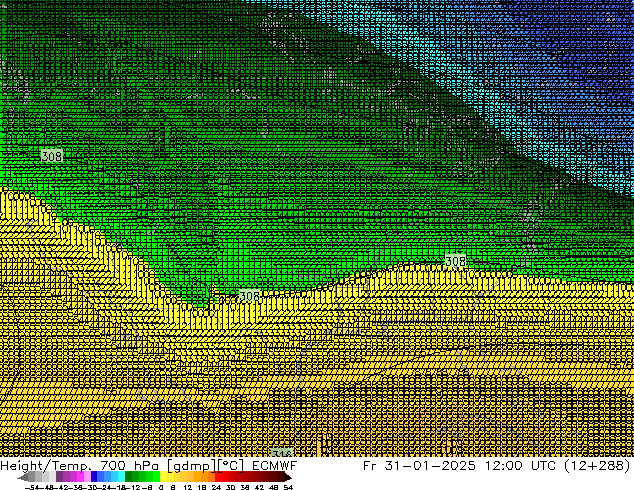Click the gray left arrow end of the color bar
The width and height of the screenshot is (634, 490).
(23, 476)
